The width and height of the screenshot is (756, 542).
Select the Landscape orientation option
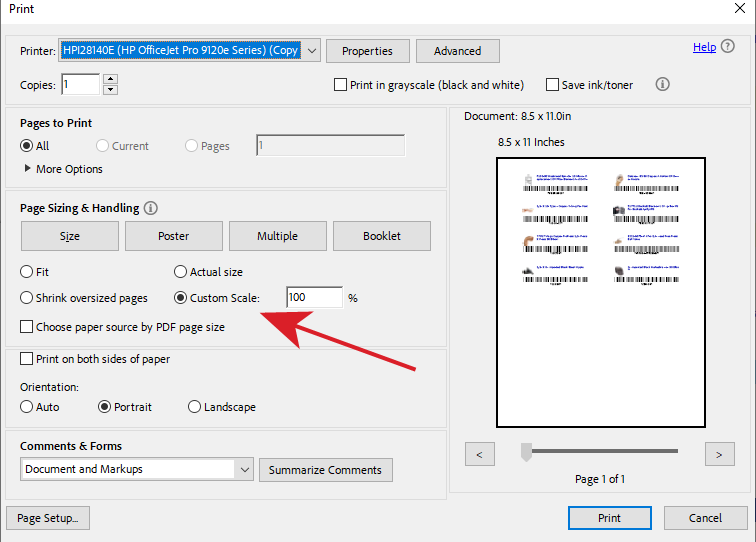click(x=194, y=407)
